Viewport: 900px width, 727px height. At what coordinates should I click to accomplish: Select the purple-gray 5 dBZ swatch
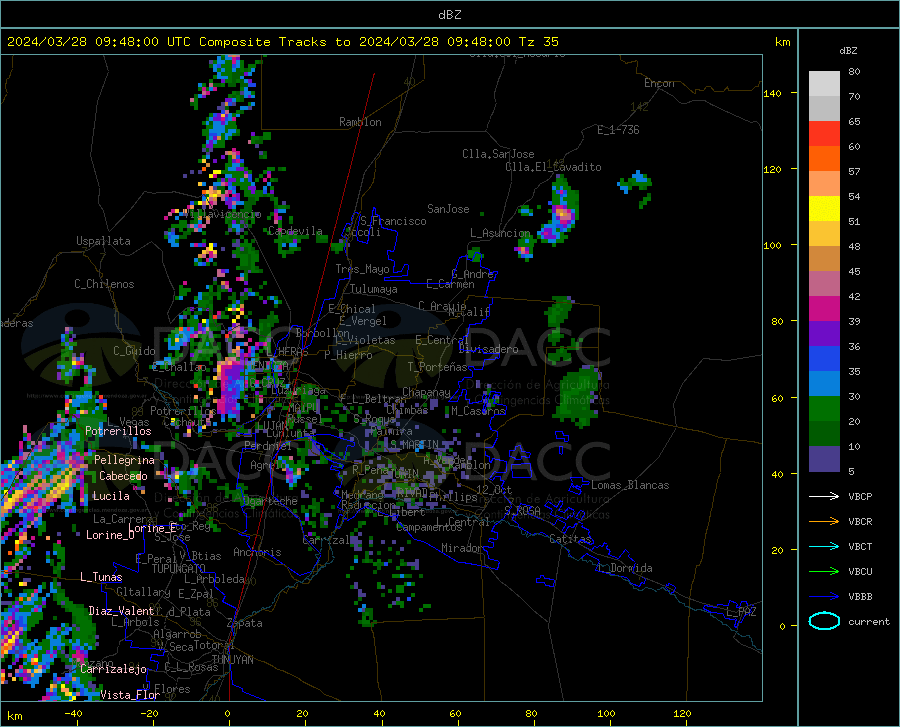pos(824,459)
